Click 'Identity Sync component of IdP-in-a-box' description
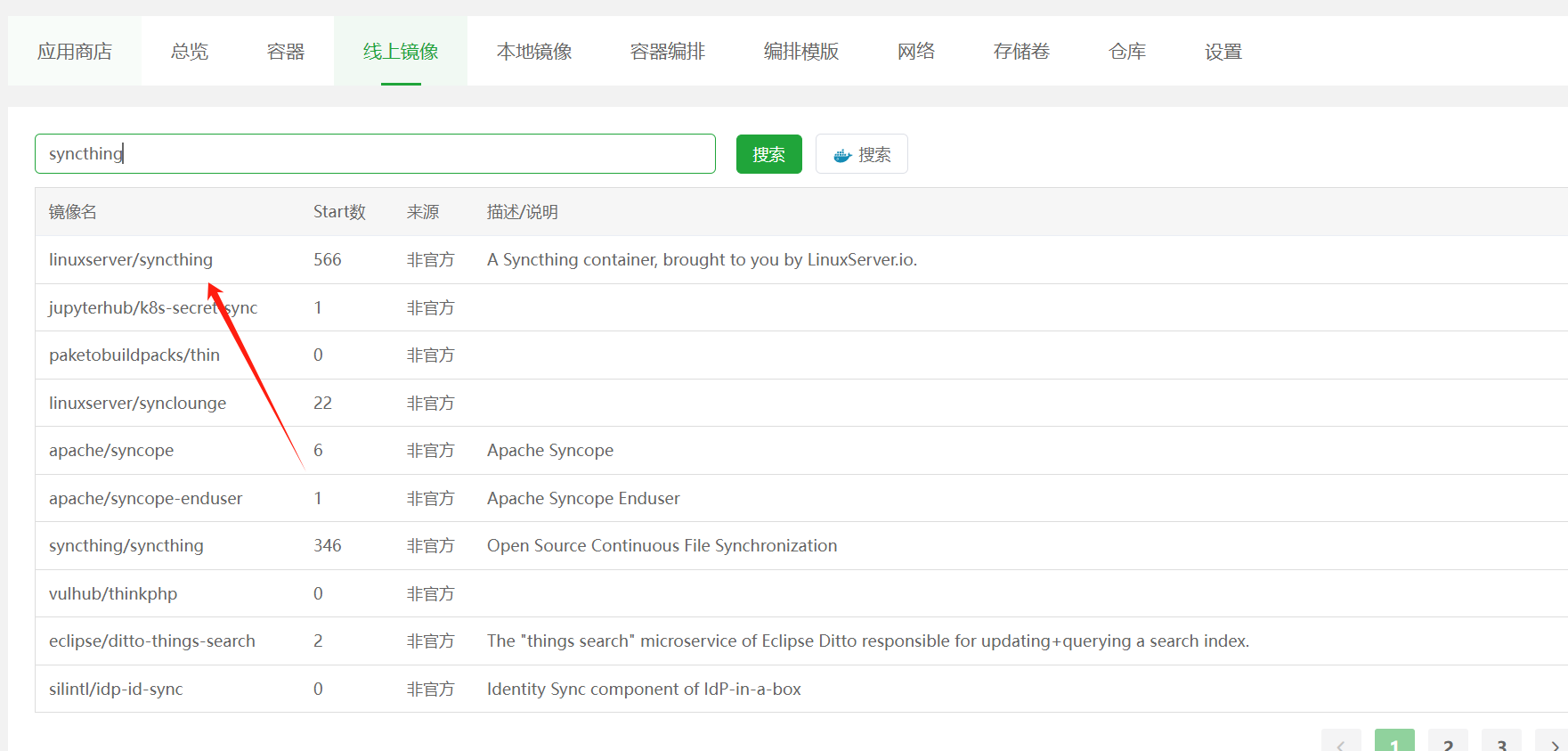The image size is (1568, 751). [644, 689]
